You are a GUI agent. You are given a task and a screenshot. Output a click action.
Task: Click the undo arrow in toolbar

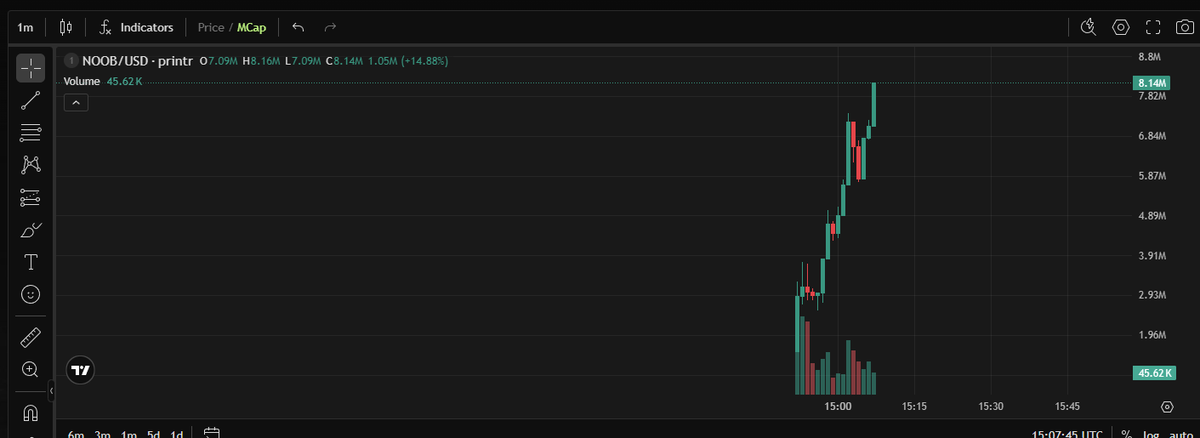[298, 27]
